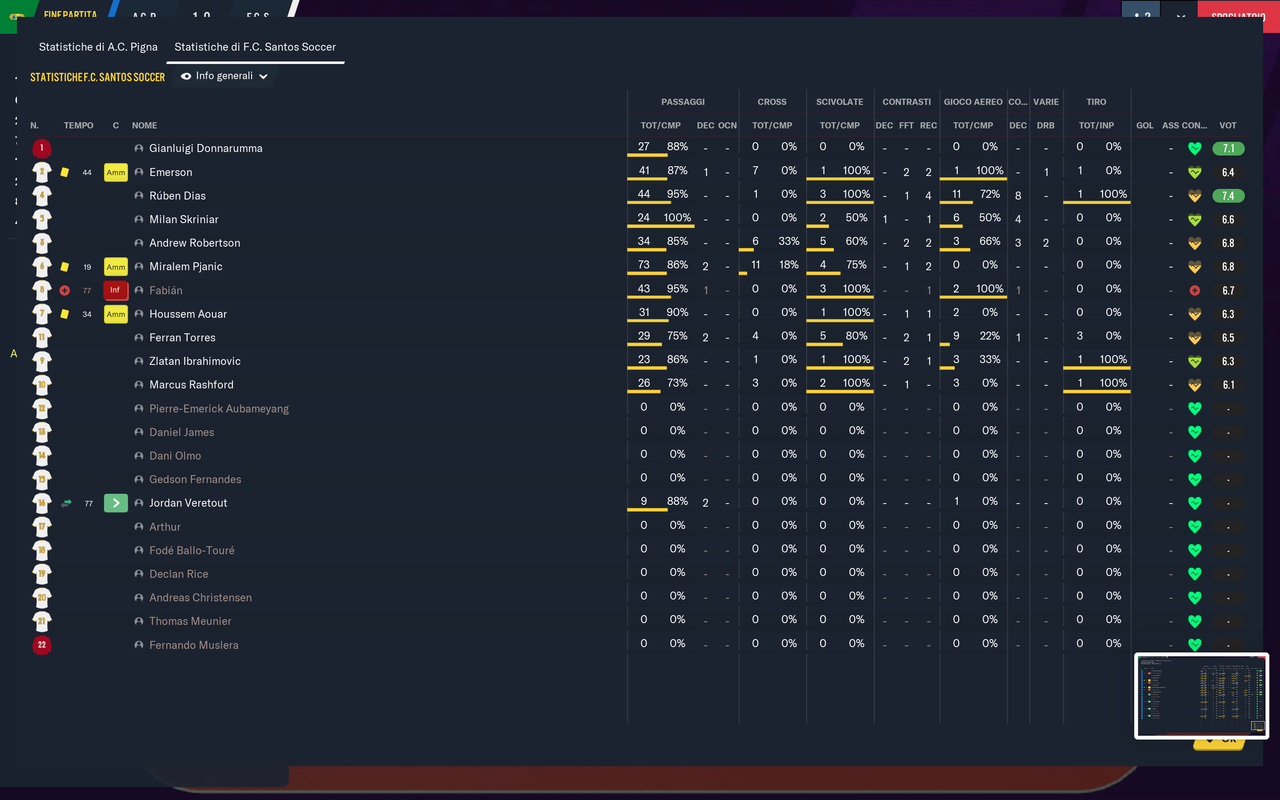The image size is (1280, 800).
Task: Click the 6.1 rating in Marcus Rashford's row
Action: [1228, 385]
